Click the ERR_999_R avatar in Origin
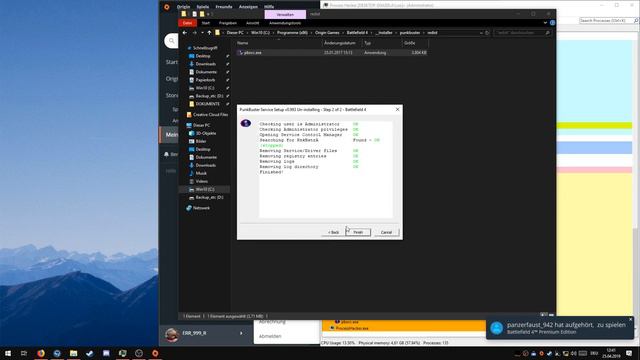 (172, 334)
